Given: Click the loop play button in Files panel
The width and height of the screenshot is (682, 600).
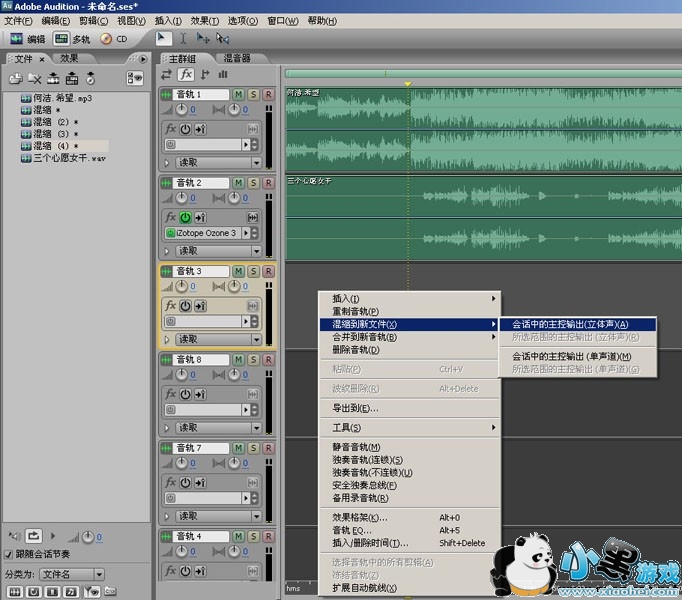Looking at the screenshot, I should click(33, 536).
